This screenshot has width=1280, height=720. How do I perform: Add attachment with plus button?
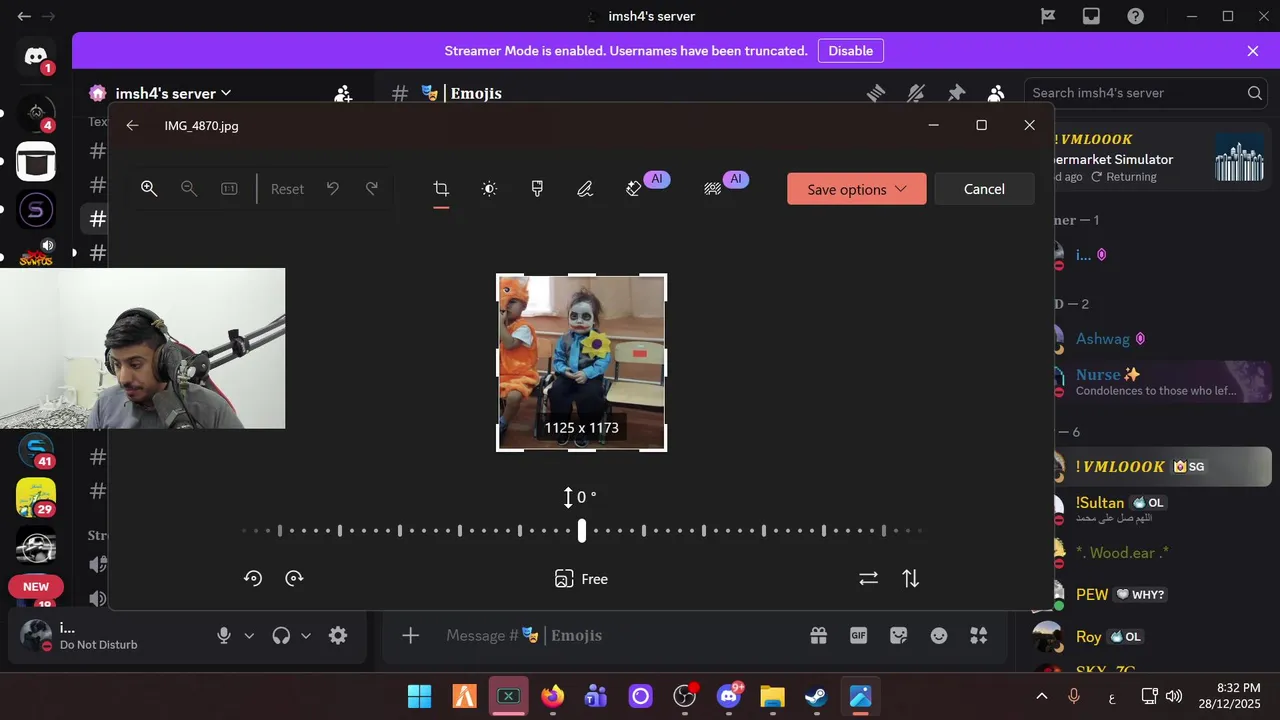coord(410,635)
